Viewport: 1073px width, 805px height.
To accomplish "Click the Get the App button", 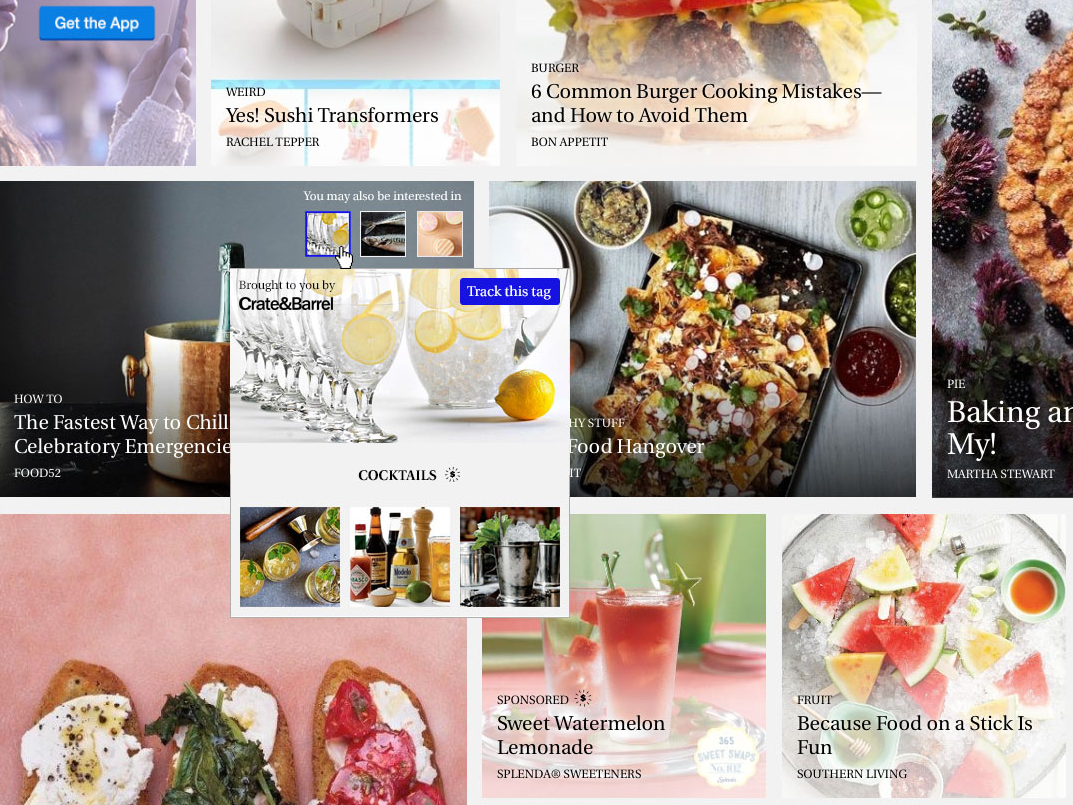I will 96,23.
